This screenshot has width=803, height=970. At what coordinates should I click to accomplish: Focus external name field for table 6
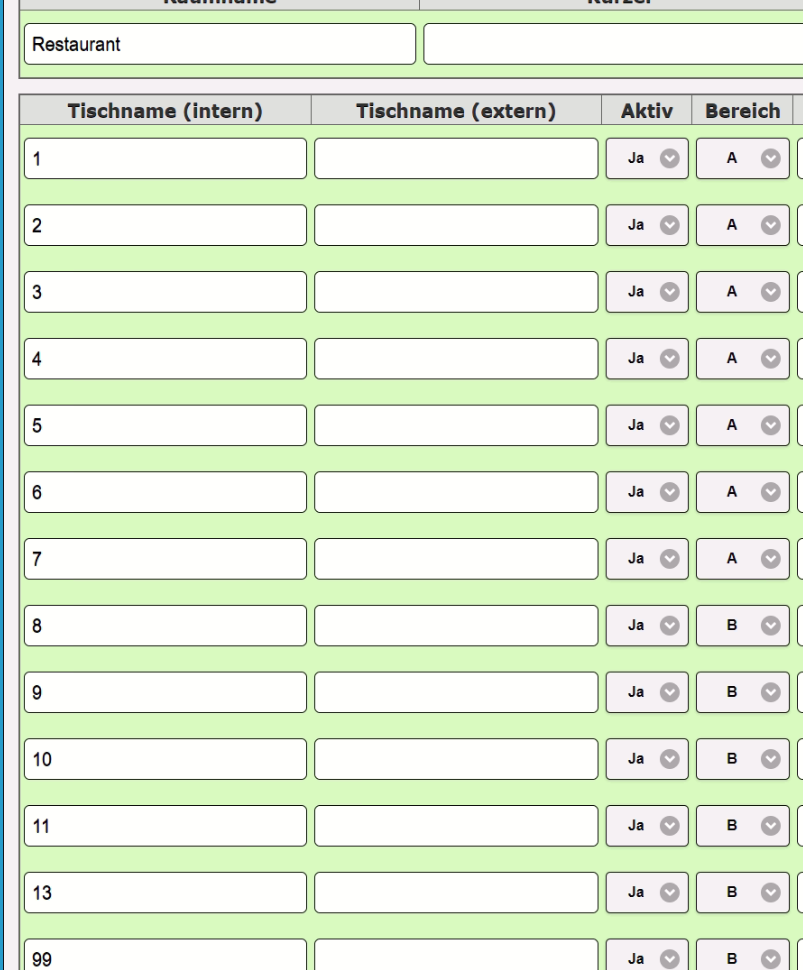point(456,492)
